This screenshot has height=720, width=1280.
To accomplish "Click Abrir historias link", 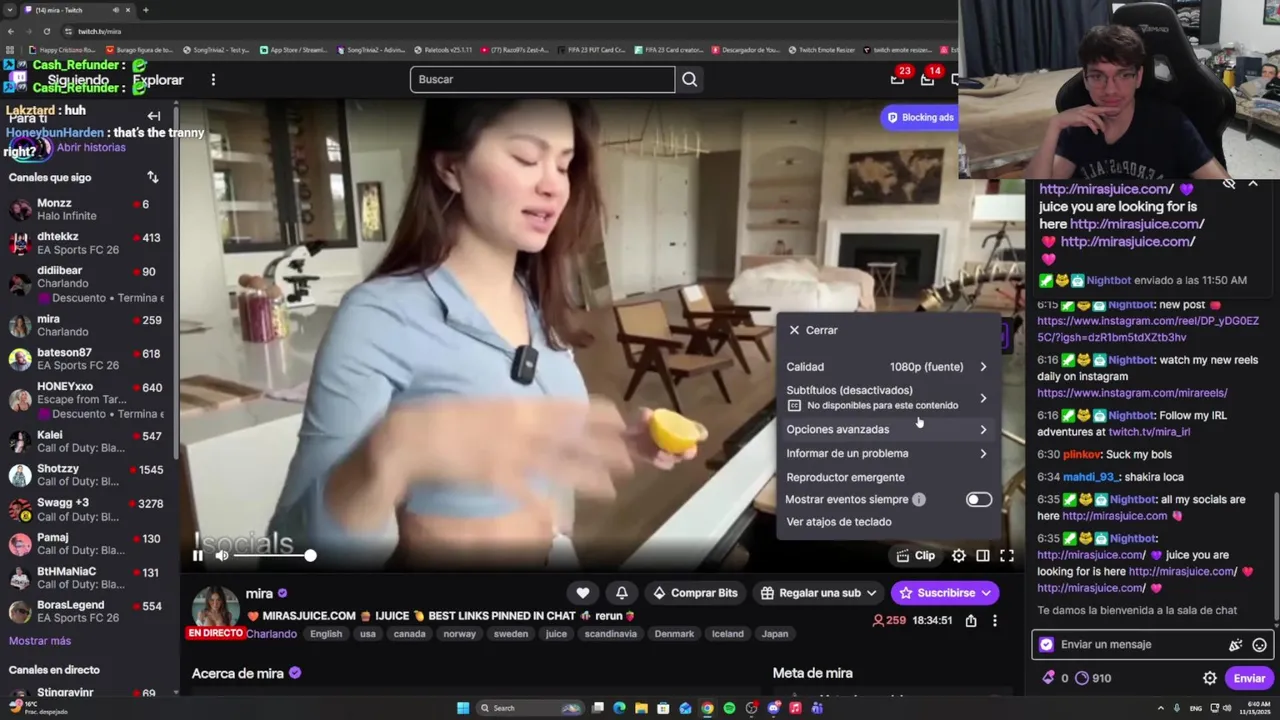I will pyautogui.click(x=91, y=147).
